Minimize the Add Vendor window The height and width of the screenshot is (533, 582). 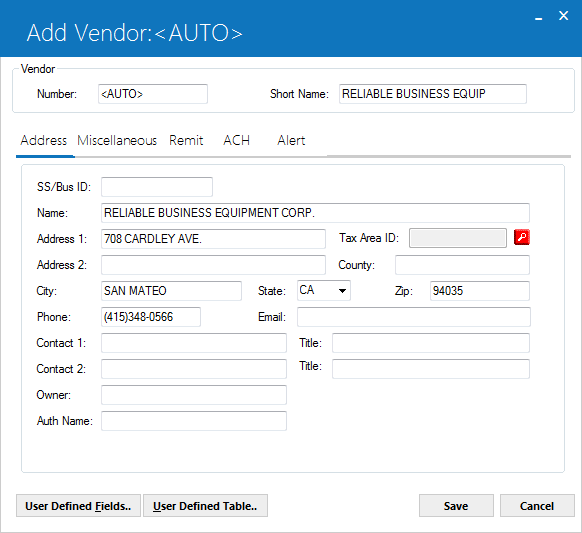(x=539, y=17)
